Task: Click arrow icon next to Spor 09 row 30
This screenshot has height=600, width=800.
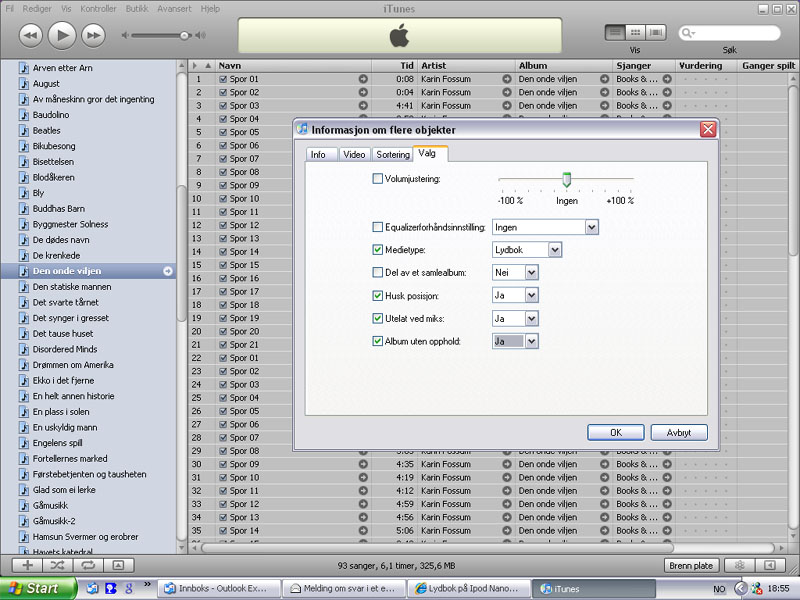Action: [363, 464]
